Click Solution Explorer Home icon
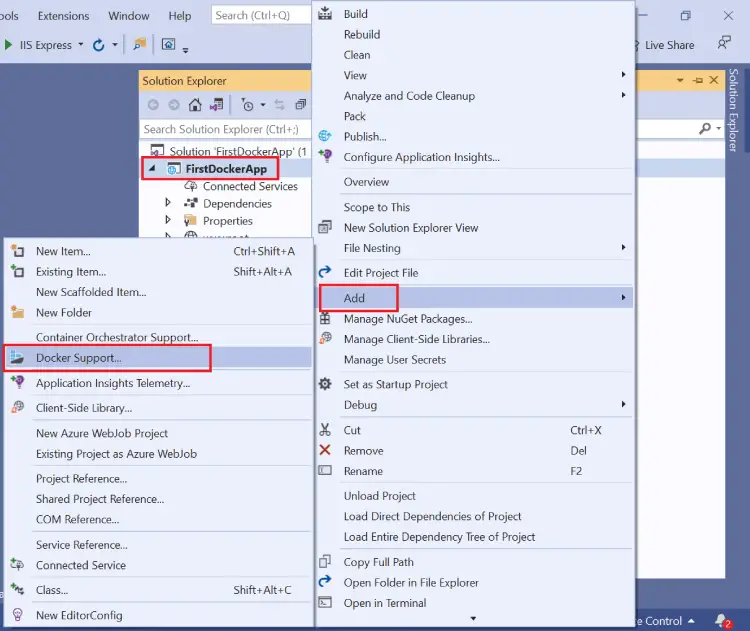The image size is (750, 631). tap(195, 105)
